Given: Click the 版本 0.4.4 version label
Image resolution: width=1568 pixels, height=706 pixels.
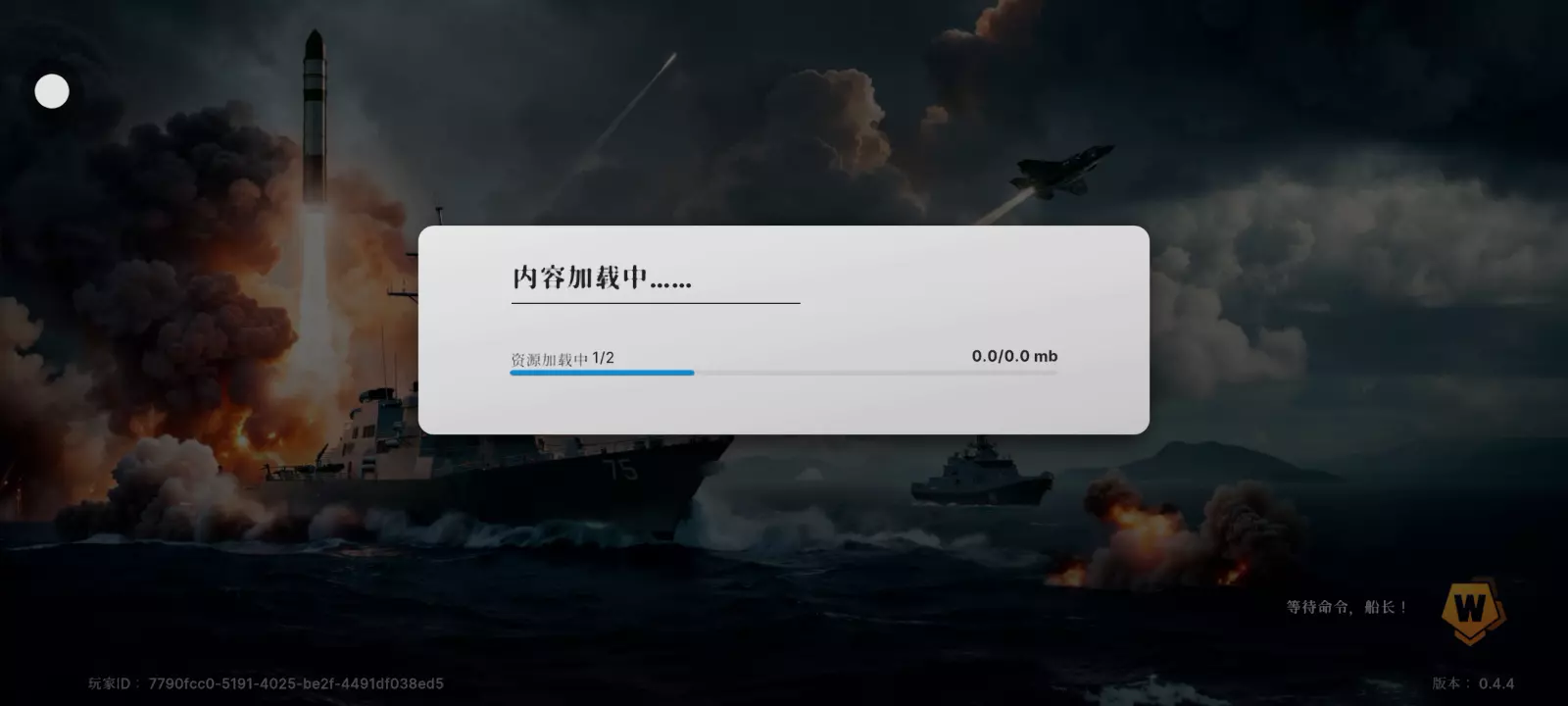Looking at the screenshot, I should [1473, 683].
